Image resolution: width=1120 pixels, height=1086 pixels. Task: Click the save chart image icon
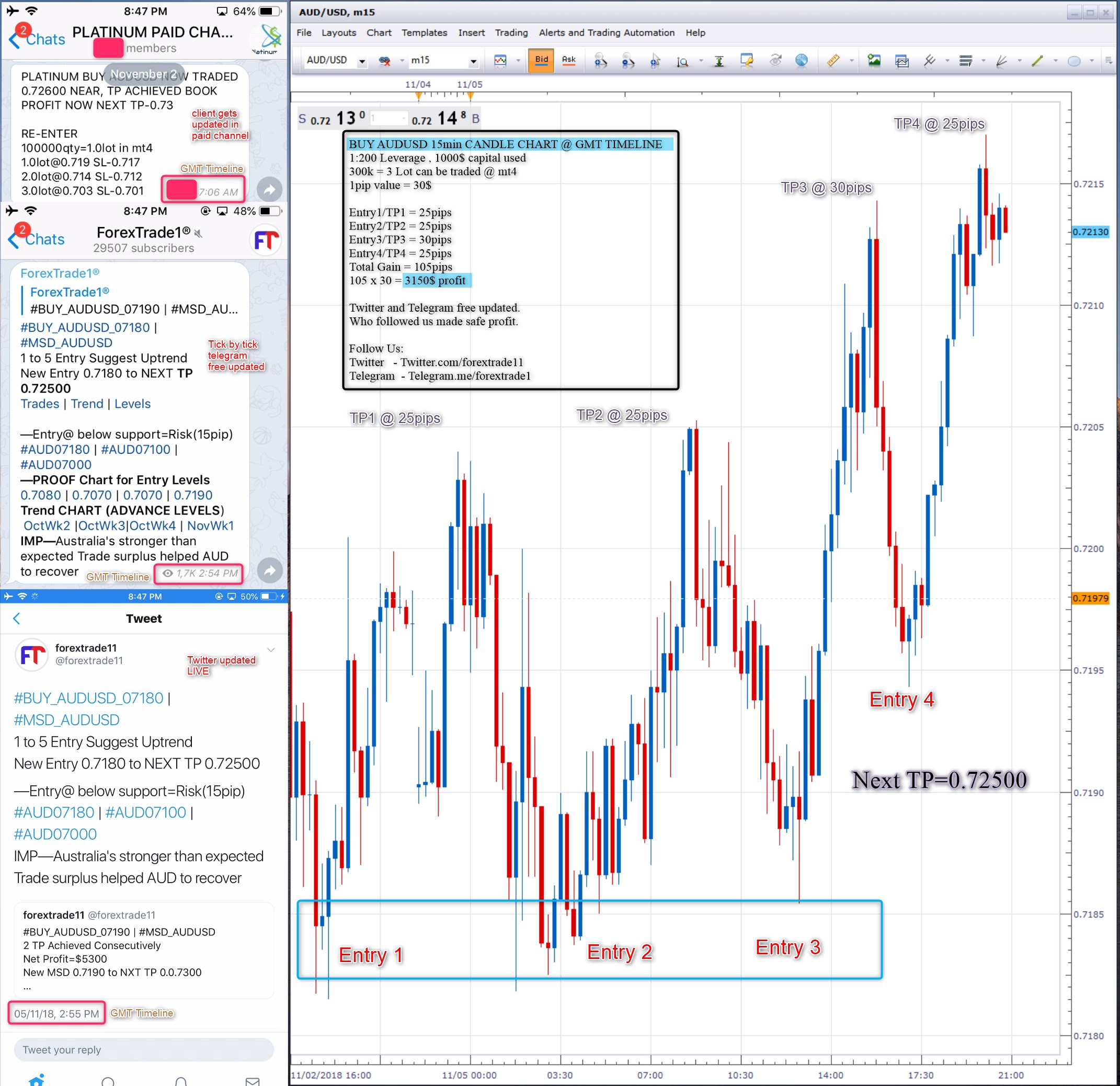(874, 60)
